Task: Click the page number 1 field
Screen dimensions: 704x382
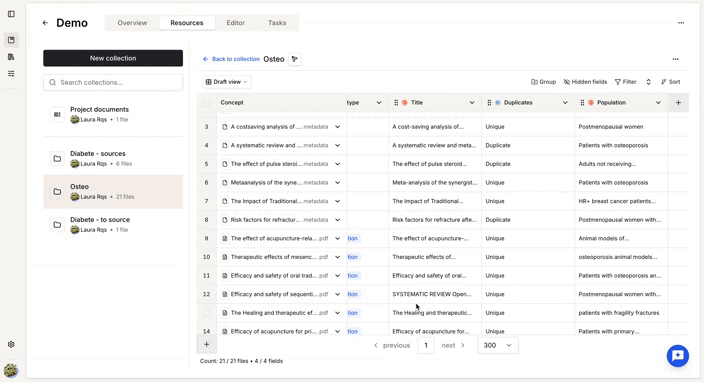Action: pyautogui.click(x=426, y=345)
